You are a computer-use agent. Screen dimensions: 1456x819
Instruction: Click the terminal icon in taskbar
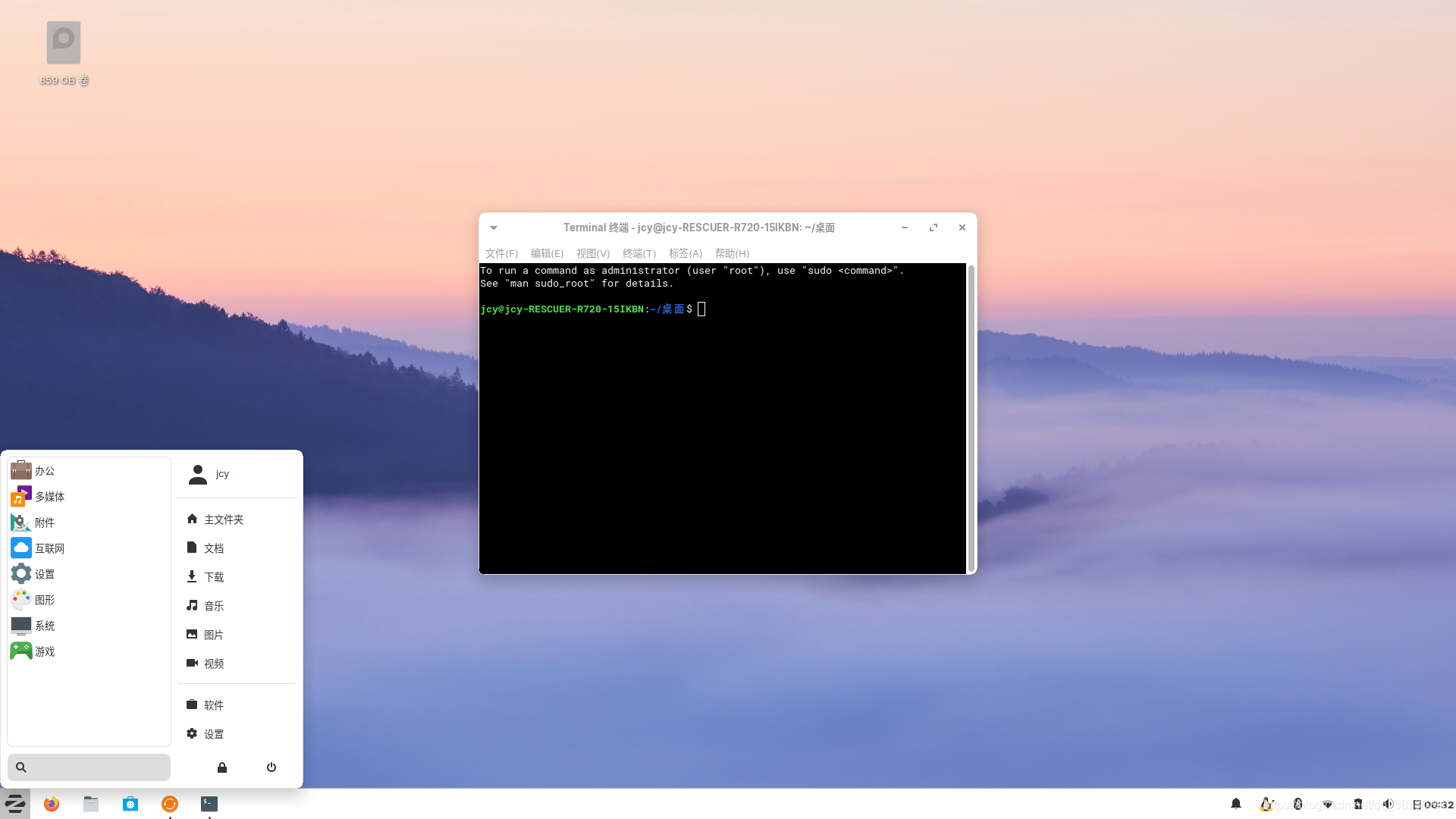click(x=209, y=804)
